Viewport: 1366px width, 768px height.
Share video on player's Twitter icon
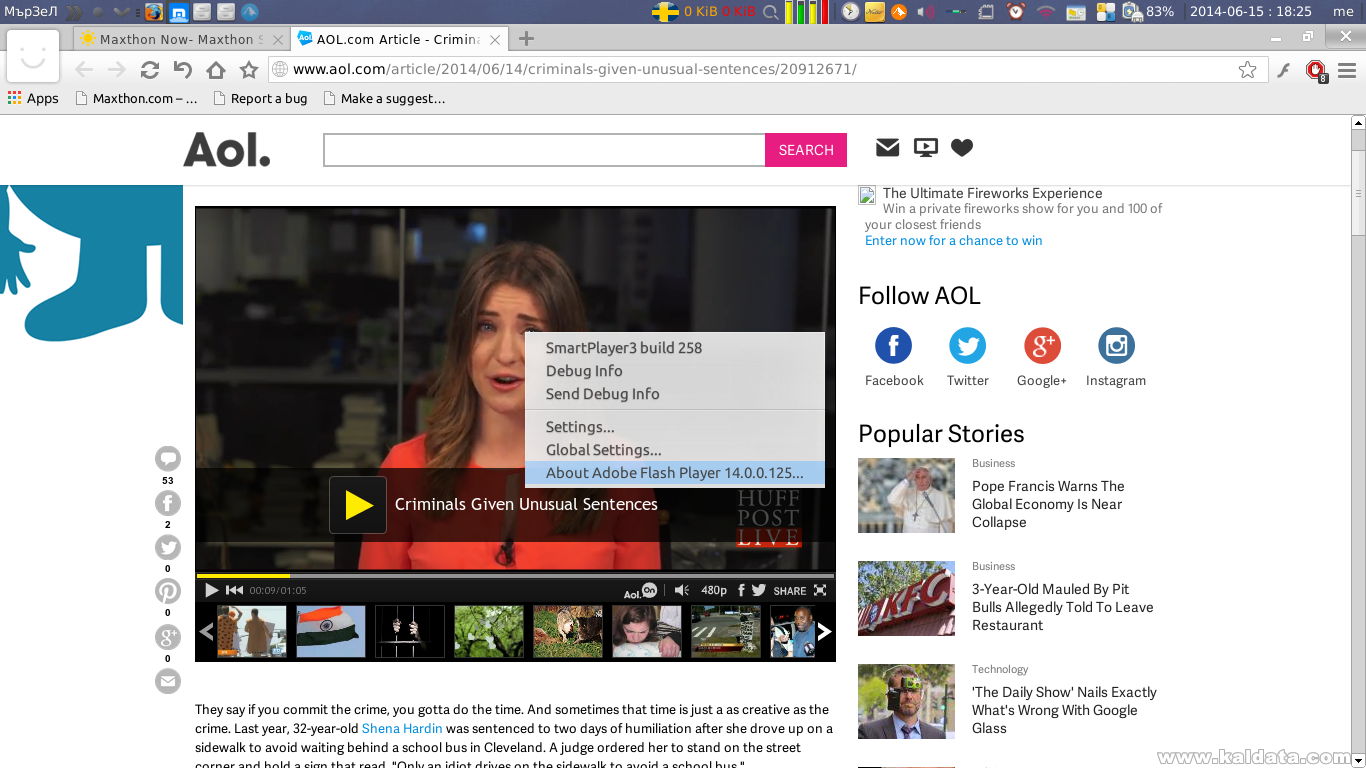pyautogui.click(x=759, y=590)
